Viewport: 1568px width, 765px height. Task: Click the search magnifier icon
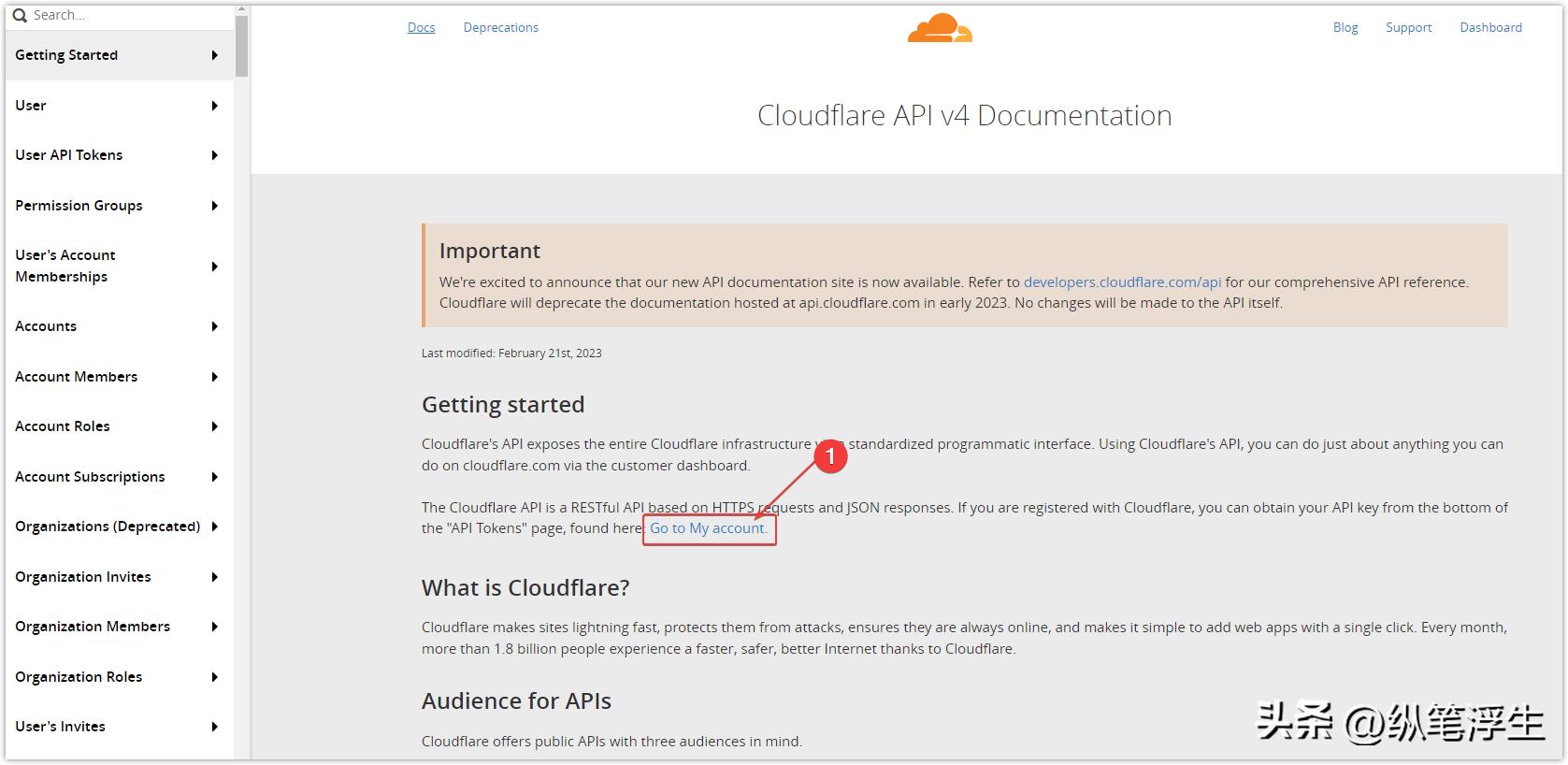pyautogui.click(x=20, y=15)
